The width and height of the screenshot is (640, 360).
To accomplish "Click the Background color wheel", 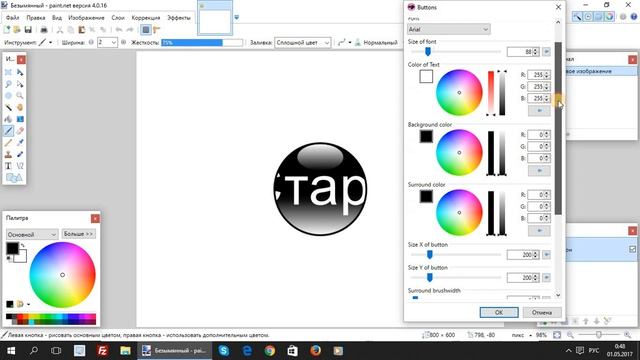I will [459, 153].
